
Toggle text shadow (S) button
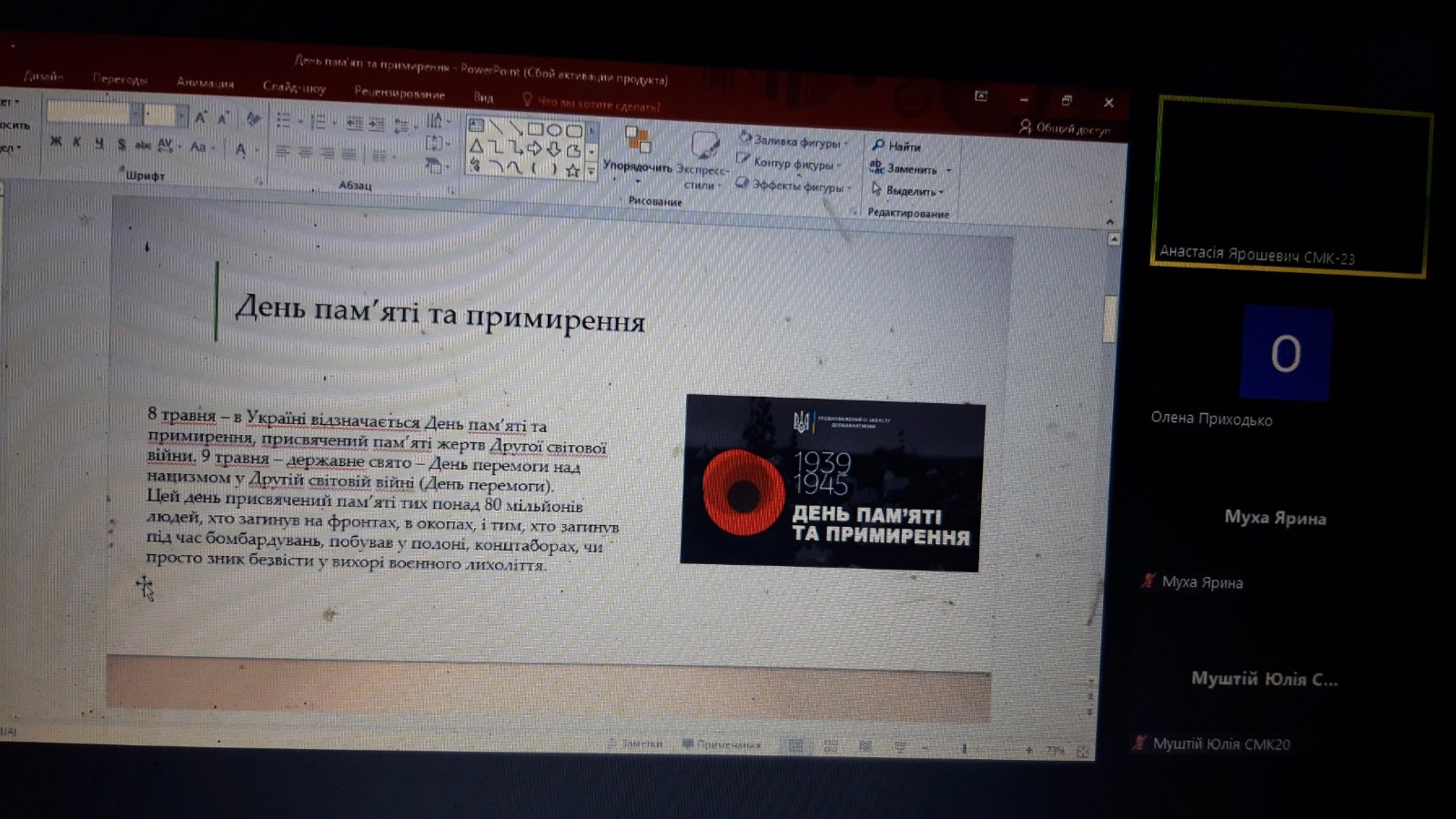click(121, 145)
